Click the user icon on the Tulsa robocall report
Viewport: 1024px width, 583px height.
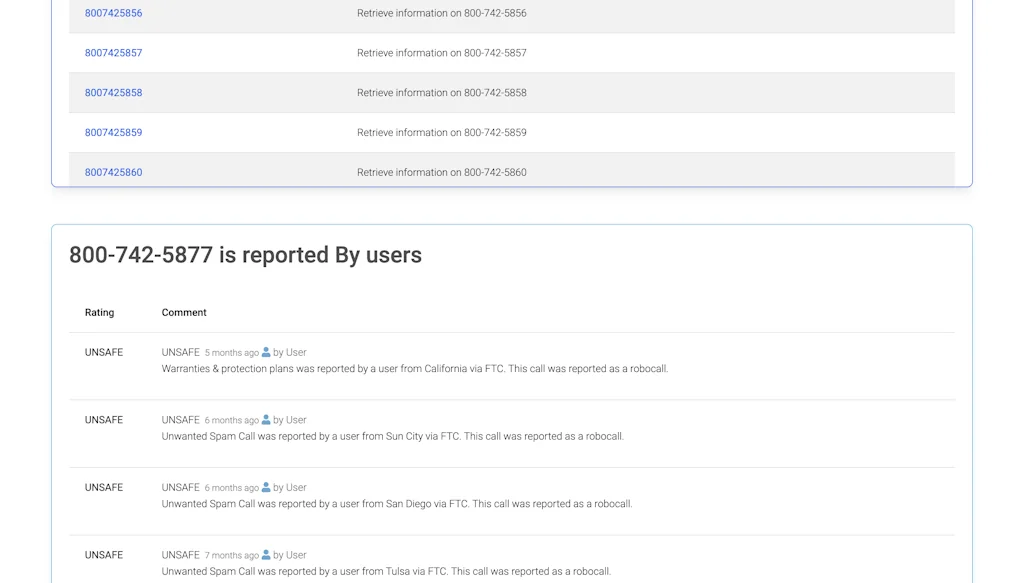click(x=265, y=555)
